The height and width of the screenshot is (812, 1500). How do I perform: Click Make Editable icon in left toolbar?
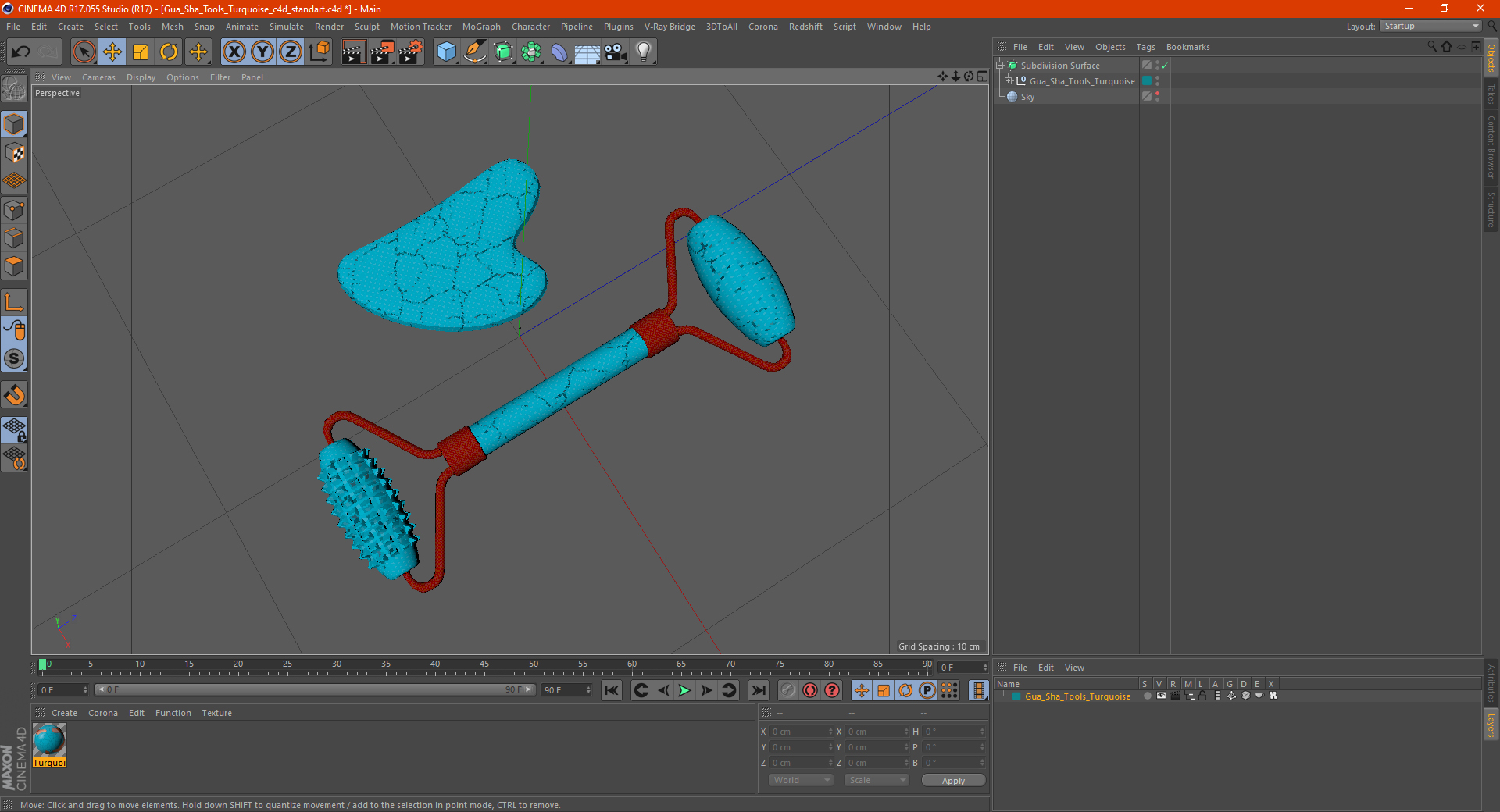tap(14, 88)
